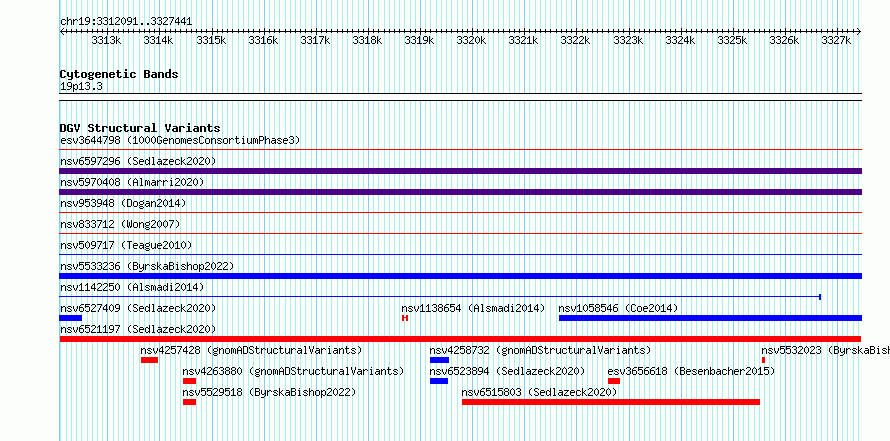The image size is (890, 441).
Task: Open nsv5529518 (ByrskaBishop2022) label
Action: pos(269,392)
